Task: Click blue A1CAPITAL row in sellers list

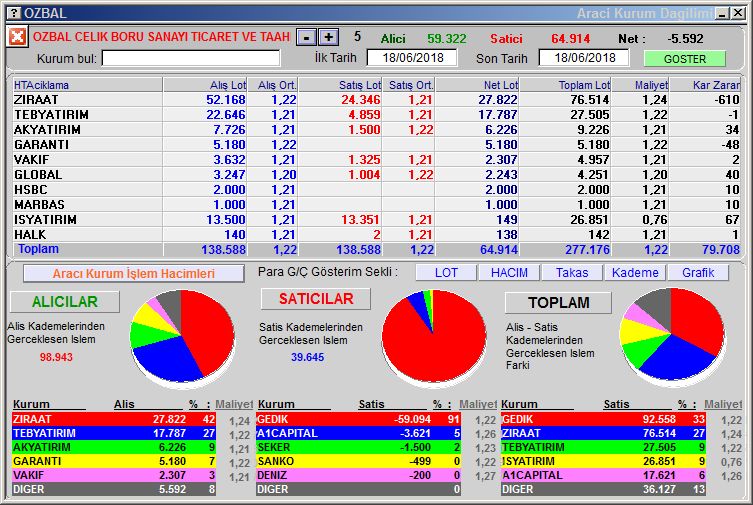Action: (x=358, y=433)
